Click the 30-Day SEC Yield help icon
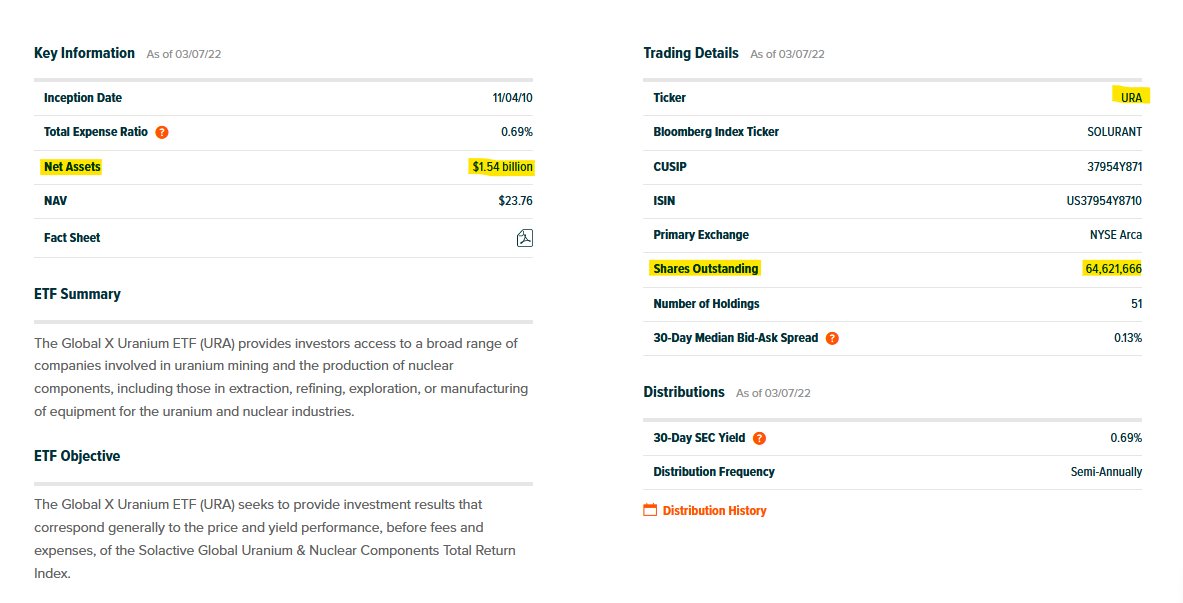This screenshot has height=603, width=1183. (x=760, y=438)
